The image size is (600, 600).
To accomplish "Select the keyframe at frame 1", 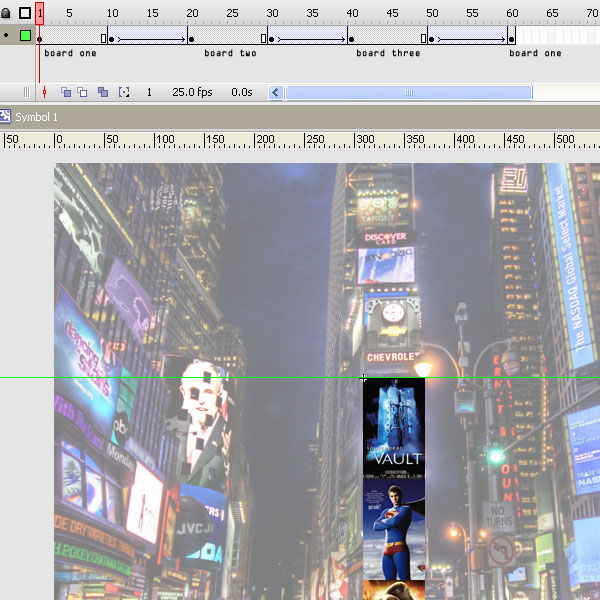I will 39,39.
